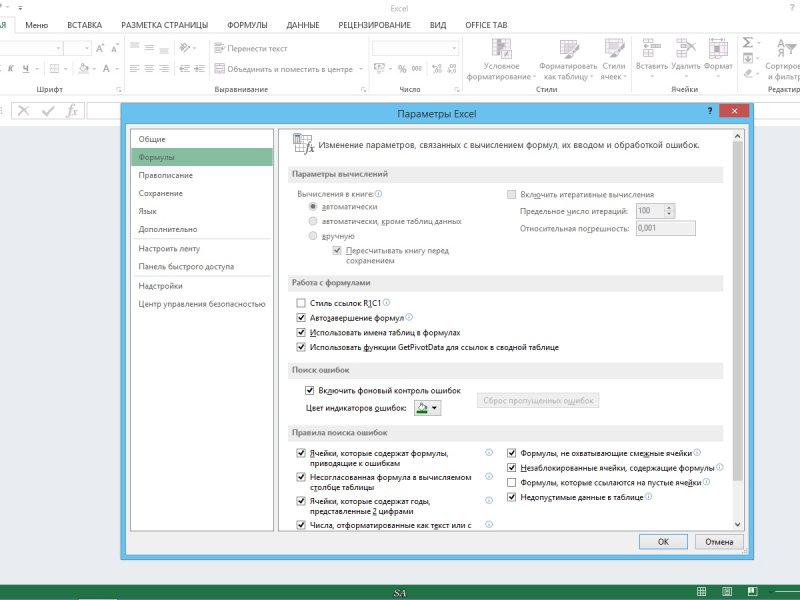
Task: Open the Шрифт group dialog launcher
Action: [x=119, y=89]
